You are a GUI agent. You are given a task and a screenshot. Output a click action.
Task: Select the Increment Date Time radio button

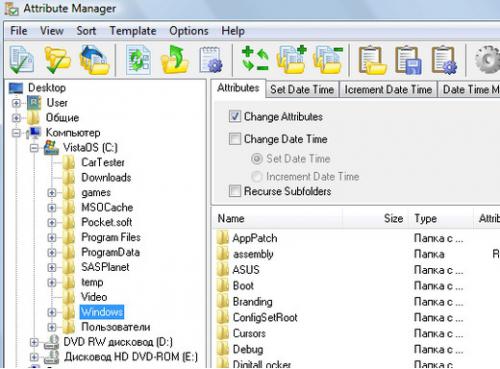(257, 176)
